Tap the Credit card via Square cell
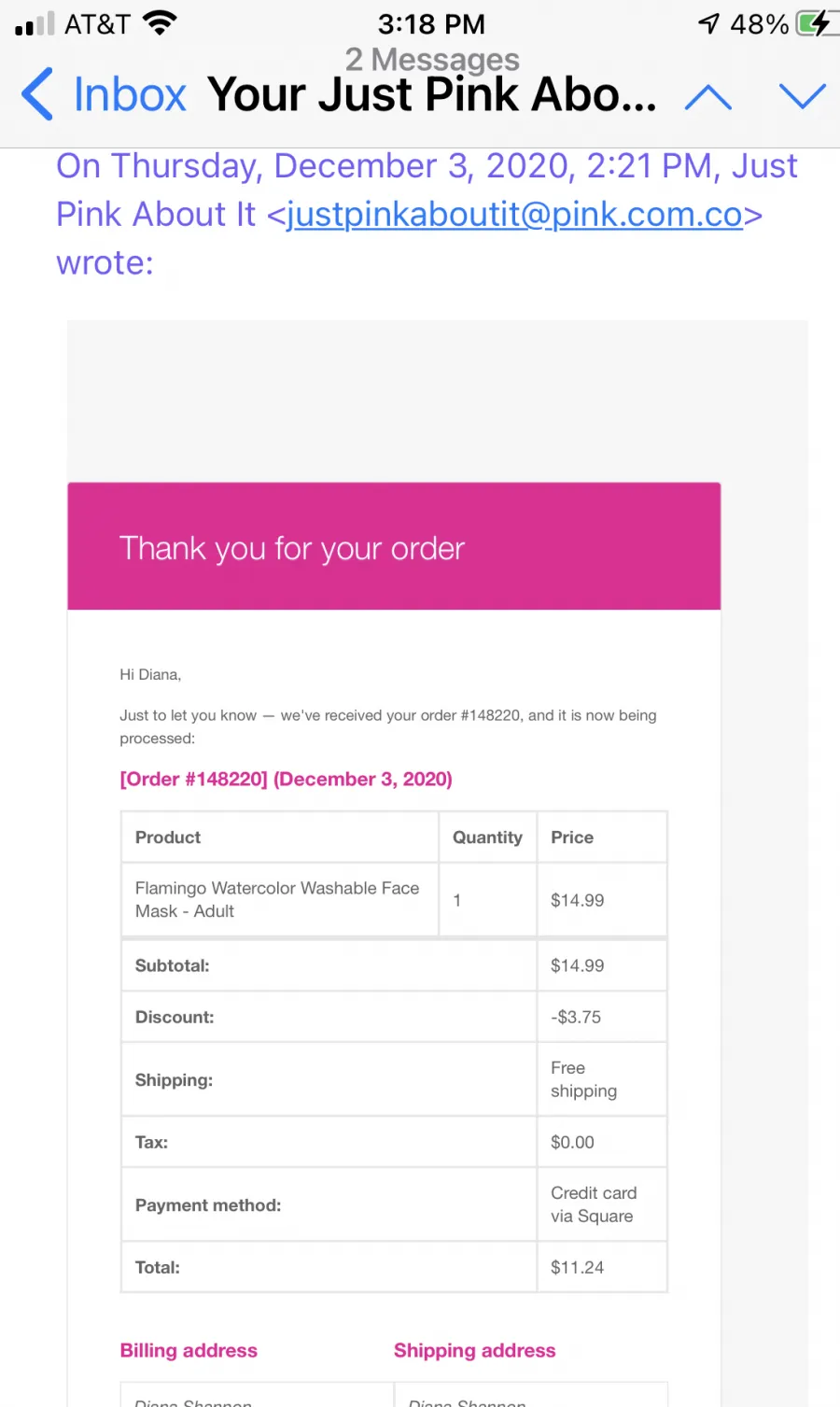The width and height of the screenshot is (840, 1407). (x=602, y=1204)
